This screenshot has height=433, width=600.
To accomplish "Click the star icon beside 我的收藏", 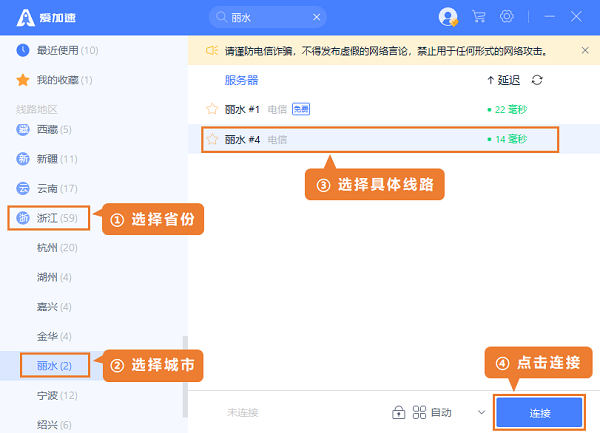I will click(x=23, y=80).
